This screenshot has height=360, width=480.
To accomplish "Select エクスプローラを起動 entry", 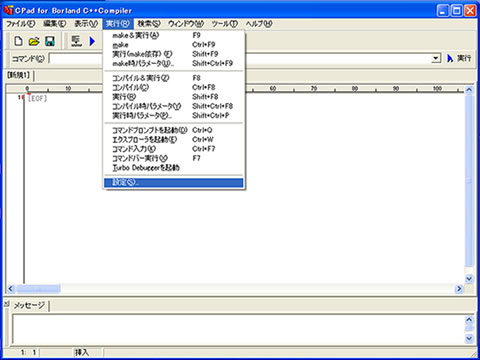I will [173, 139].
